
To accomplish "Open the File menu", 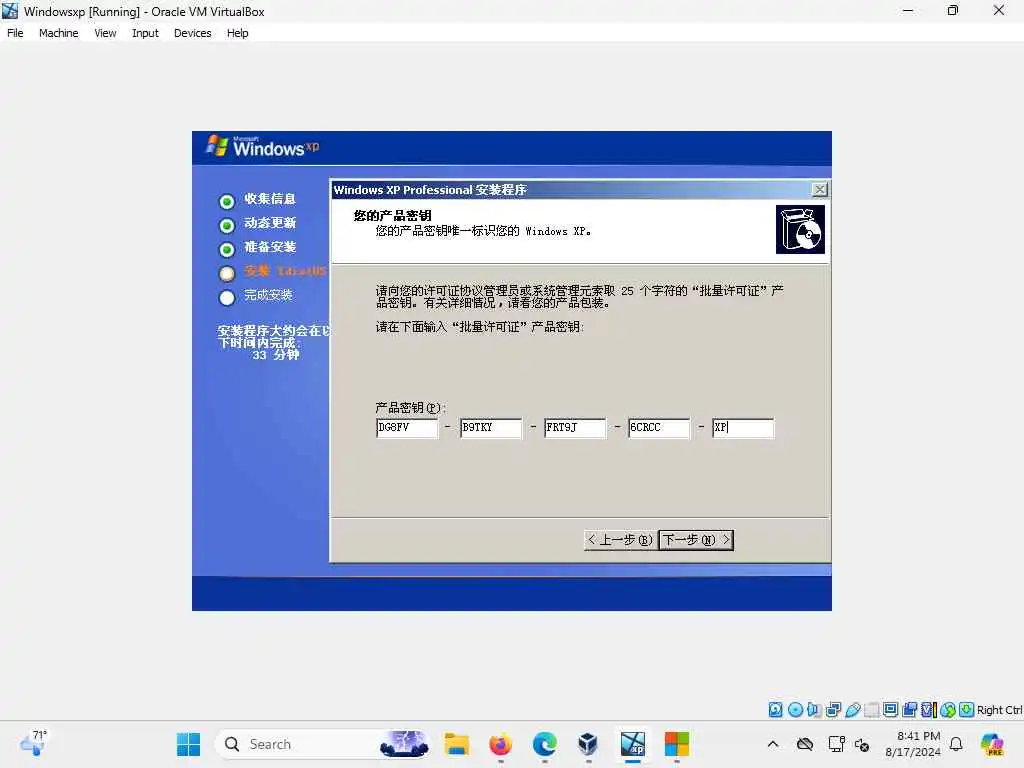I will (15, 33).
